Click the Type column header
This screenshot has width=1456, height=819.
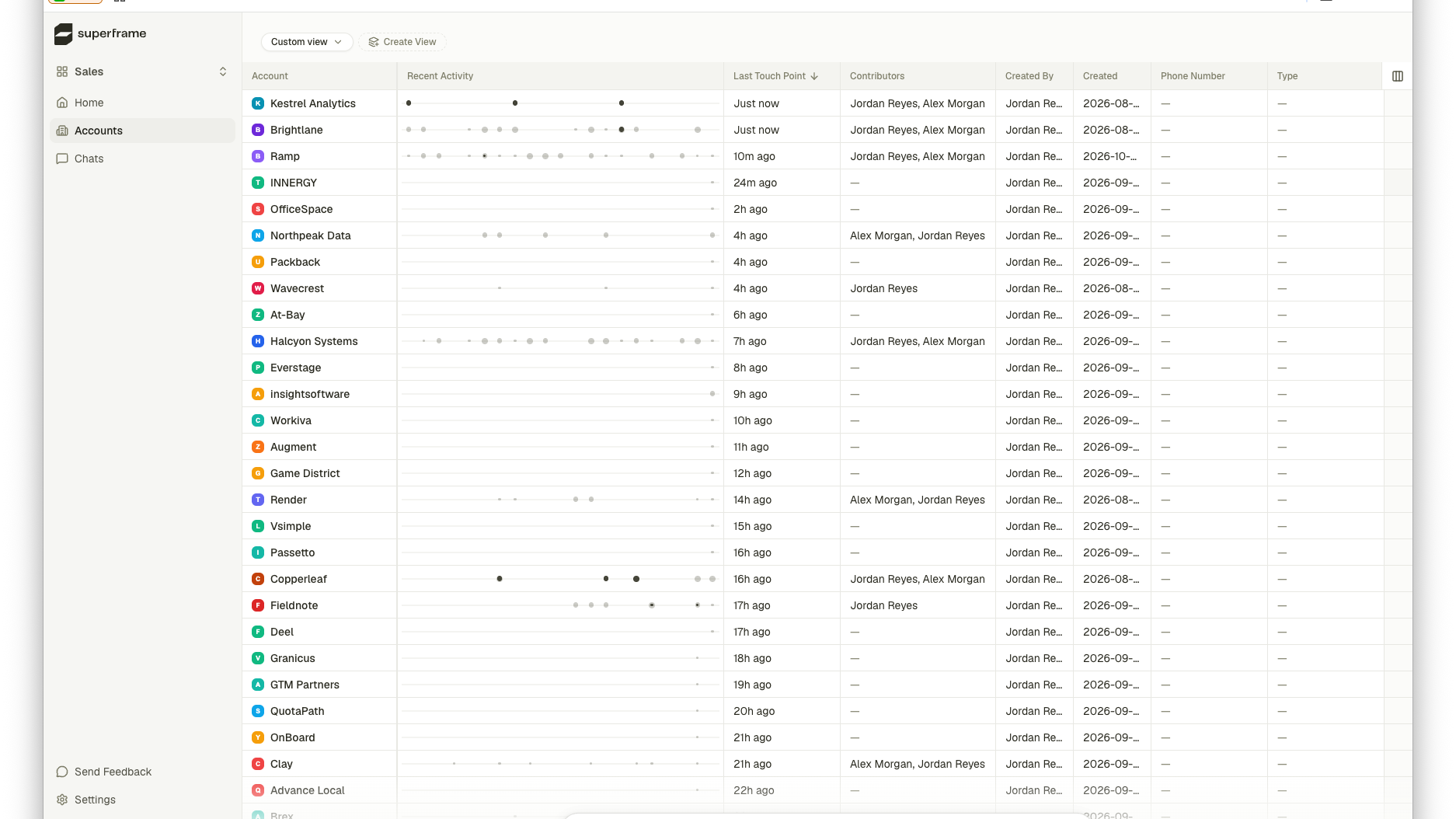coord(1325,76)
